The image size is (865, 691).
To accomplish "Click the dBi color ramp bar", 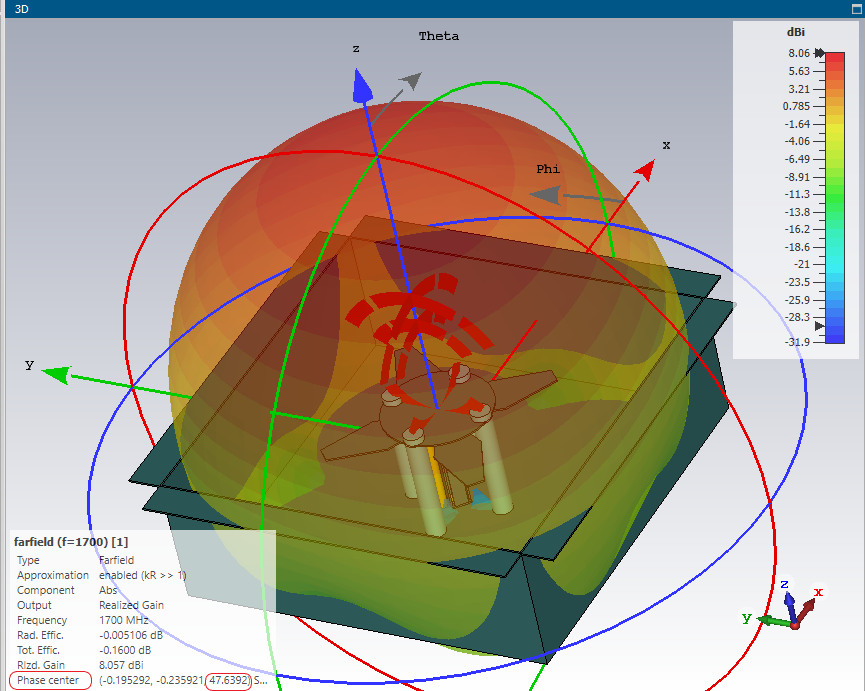I will 835,198.
